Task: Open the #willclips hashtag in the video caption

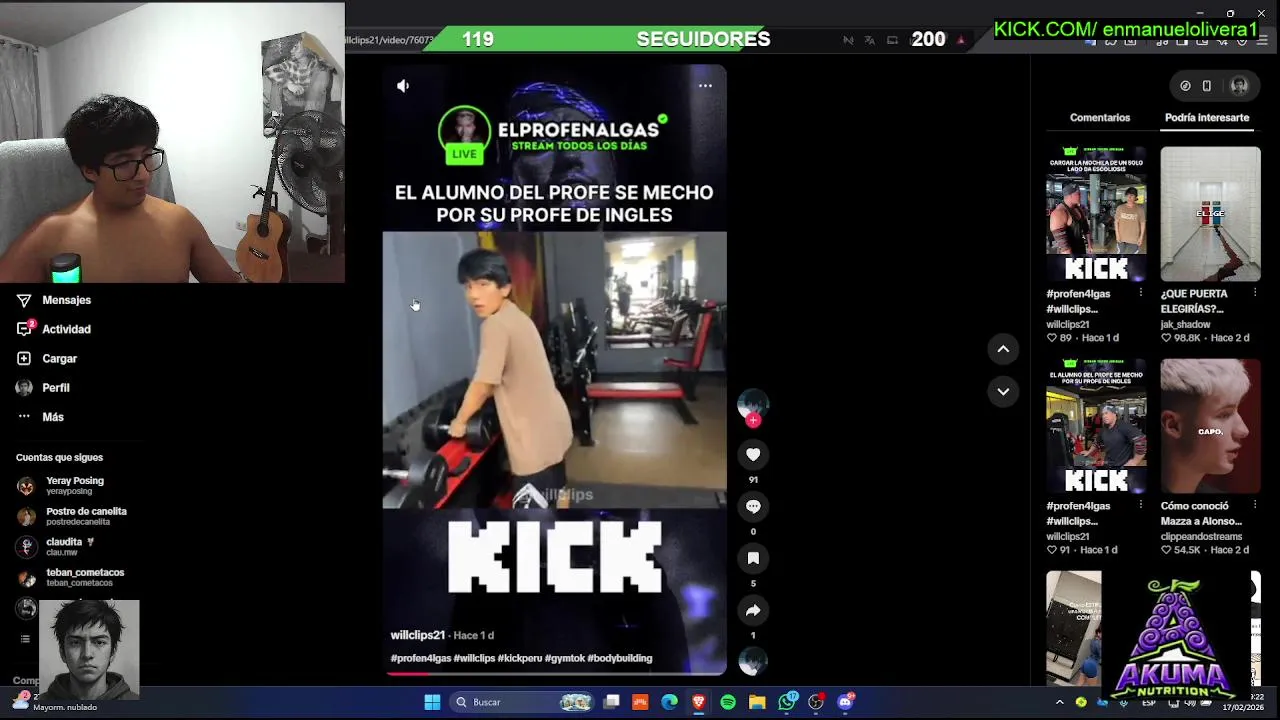Action: [x=474, y=658]
